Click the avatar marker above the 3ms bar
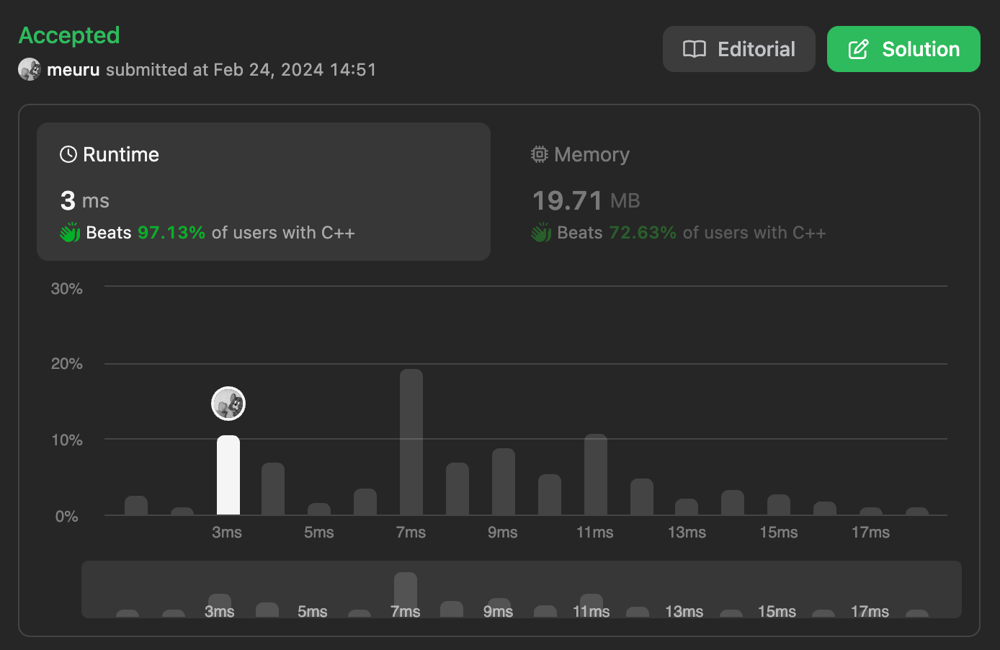Viewport: 1000px width, 650px height. [229, 404]
